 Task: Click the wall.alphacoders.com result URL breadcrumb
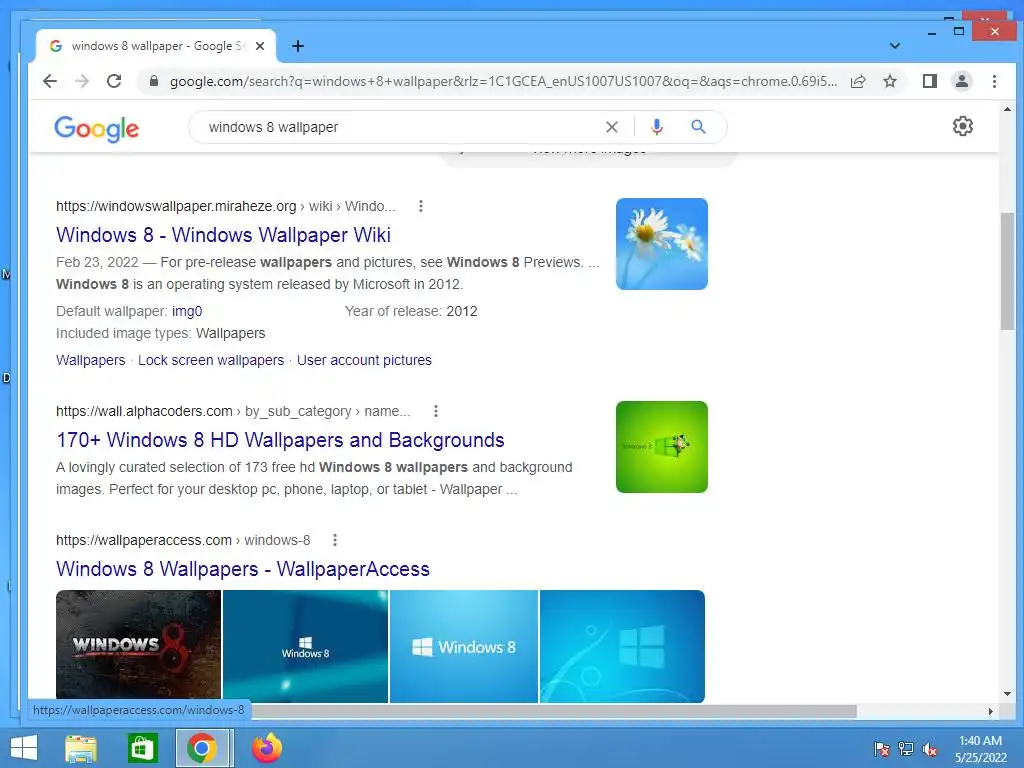[x=233, y=411]
